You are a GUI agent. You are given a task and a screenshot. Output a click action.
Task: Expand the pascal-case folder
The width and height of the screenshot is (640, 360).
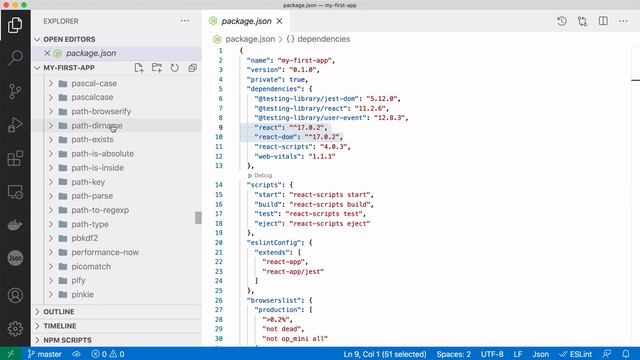(x=51, y=83)
